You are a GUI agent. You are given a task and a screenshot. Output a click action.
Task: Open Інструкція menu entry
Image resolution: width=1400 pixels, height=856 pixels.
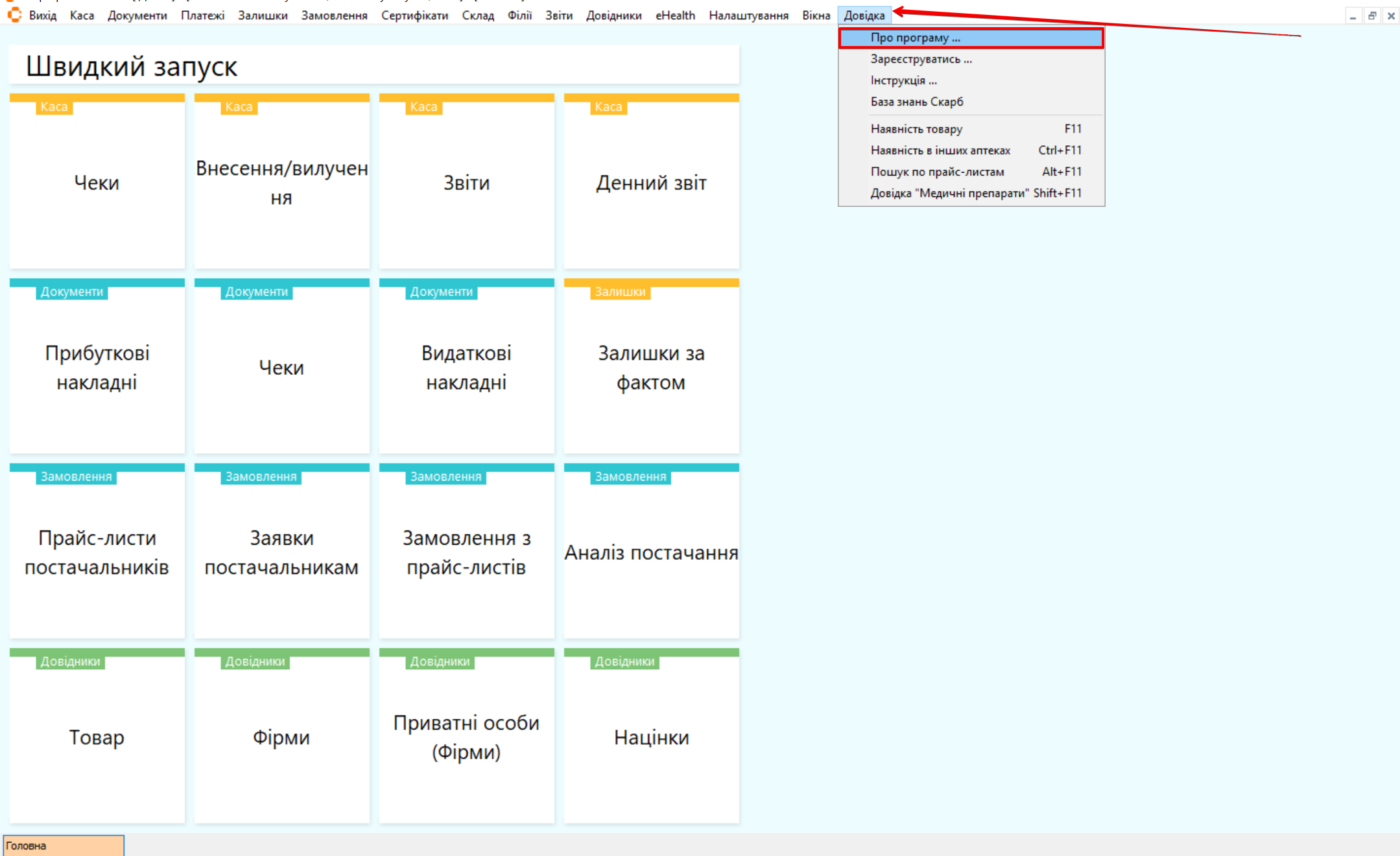903,80
